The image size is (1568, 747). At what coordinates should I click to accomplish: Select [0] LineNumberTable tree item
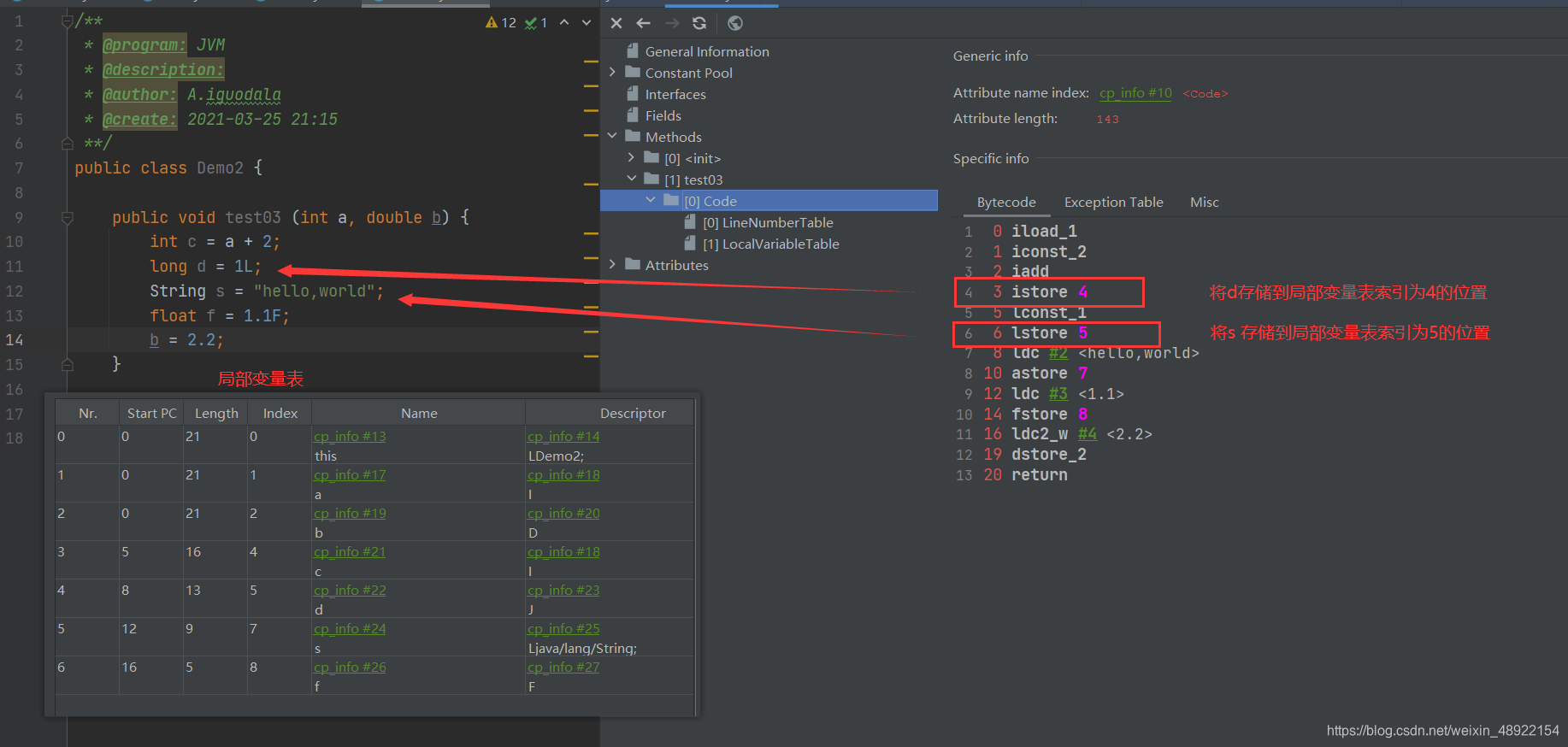coord(768,222)
